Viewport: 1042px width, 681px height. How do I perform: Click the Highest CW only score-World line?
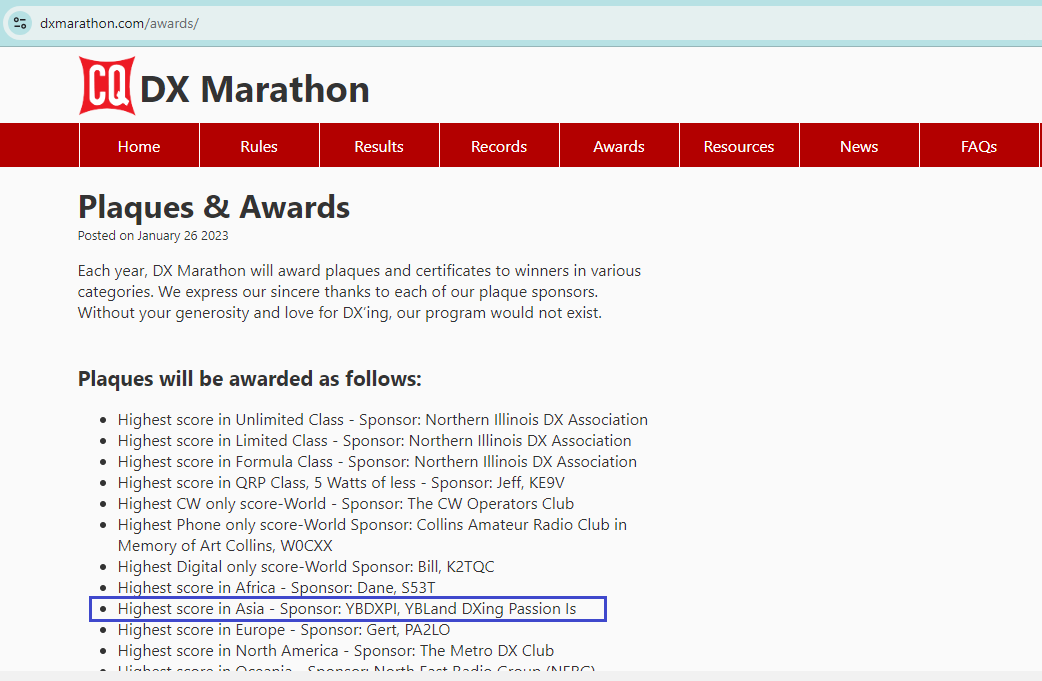[x=346, y=504]
